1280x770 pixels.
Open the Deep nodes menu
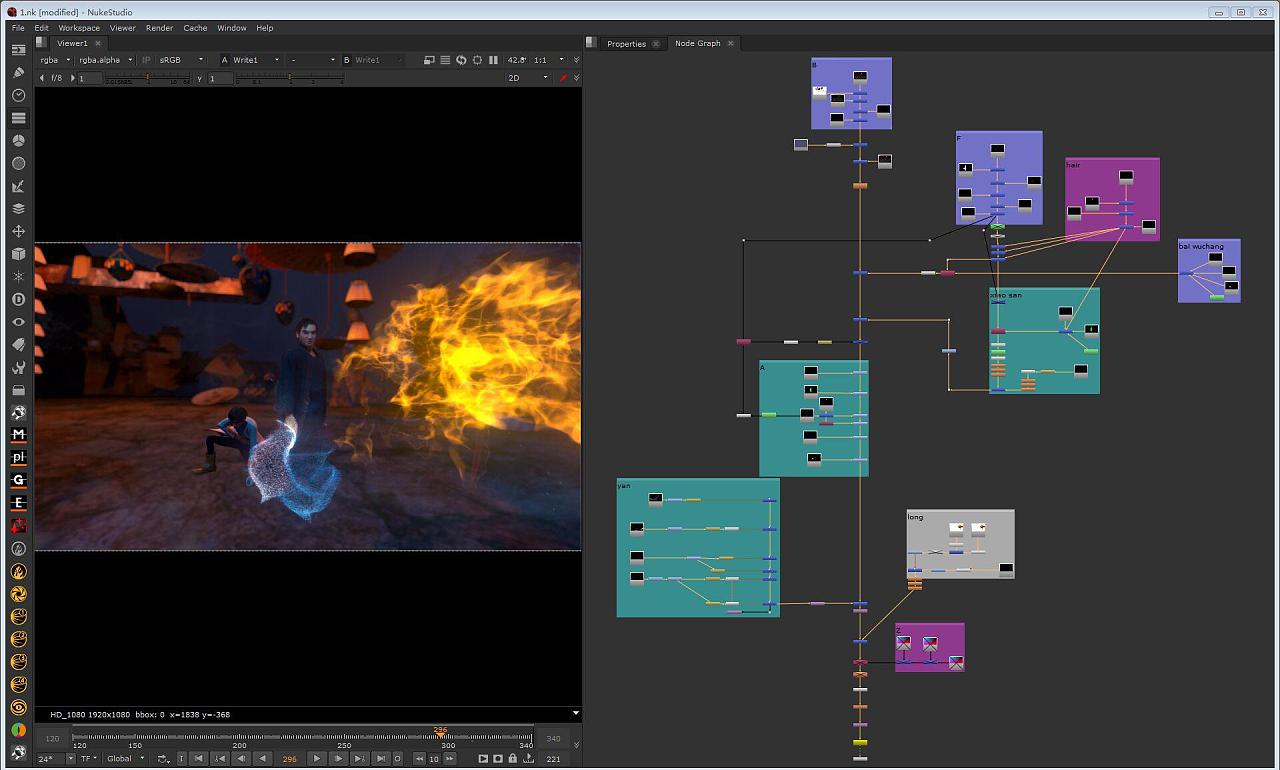coord(18,299)
